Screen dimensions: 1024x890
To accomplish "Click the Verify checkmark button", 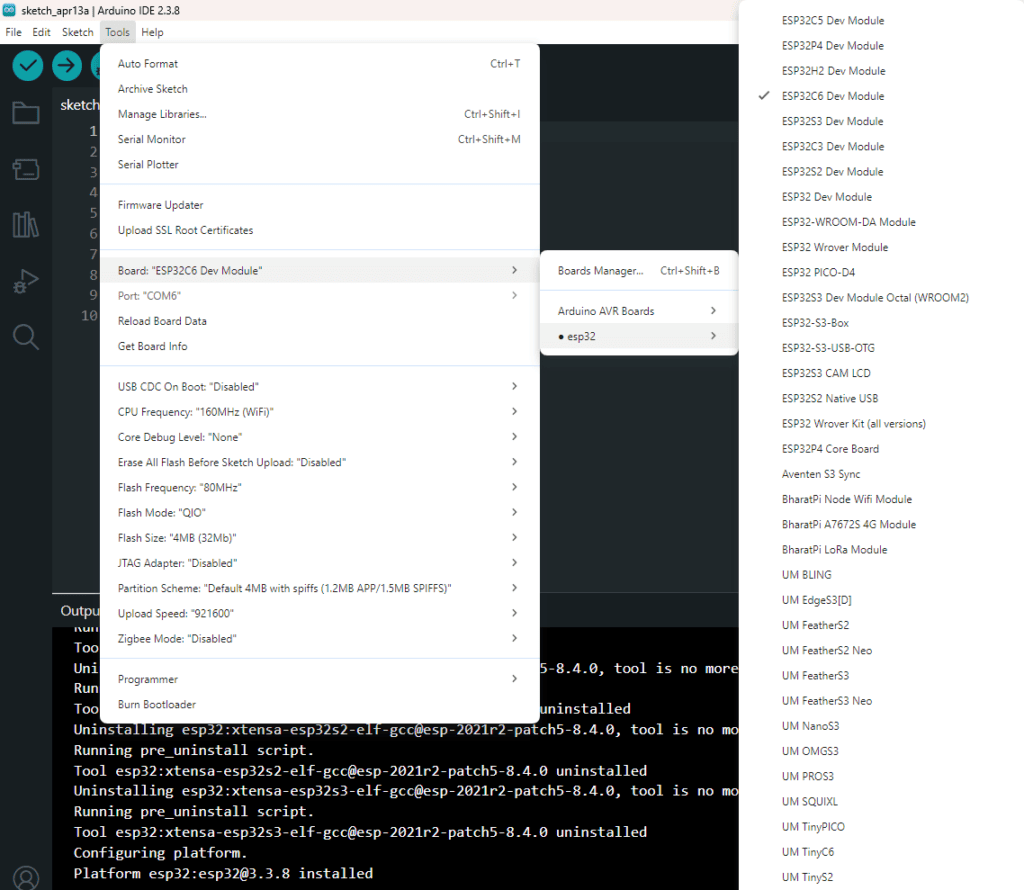I will point(28,66).
